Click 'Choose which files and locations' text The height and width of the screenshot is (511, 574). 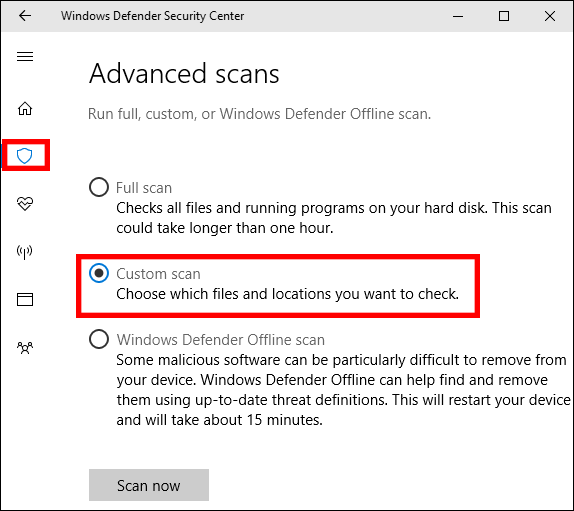(287, 294)
